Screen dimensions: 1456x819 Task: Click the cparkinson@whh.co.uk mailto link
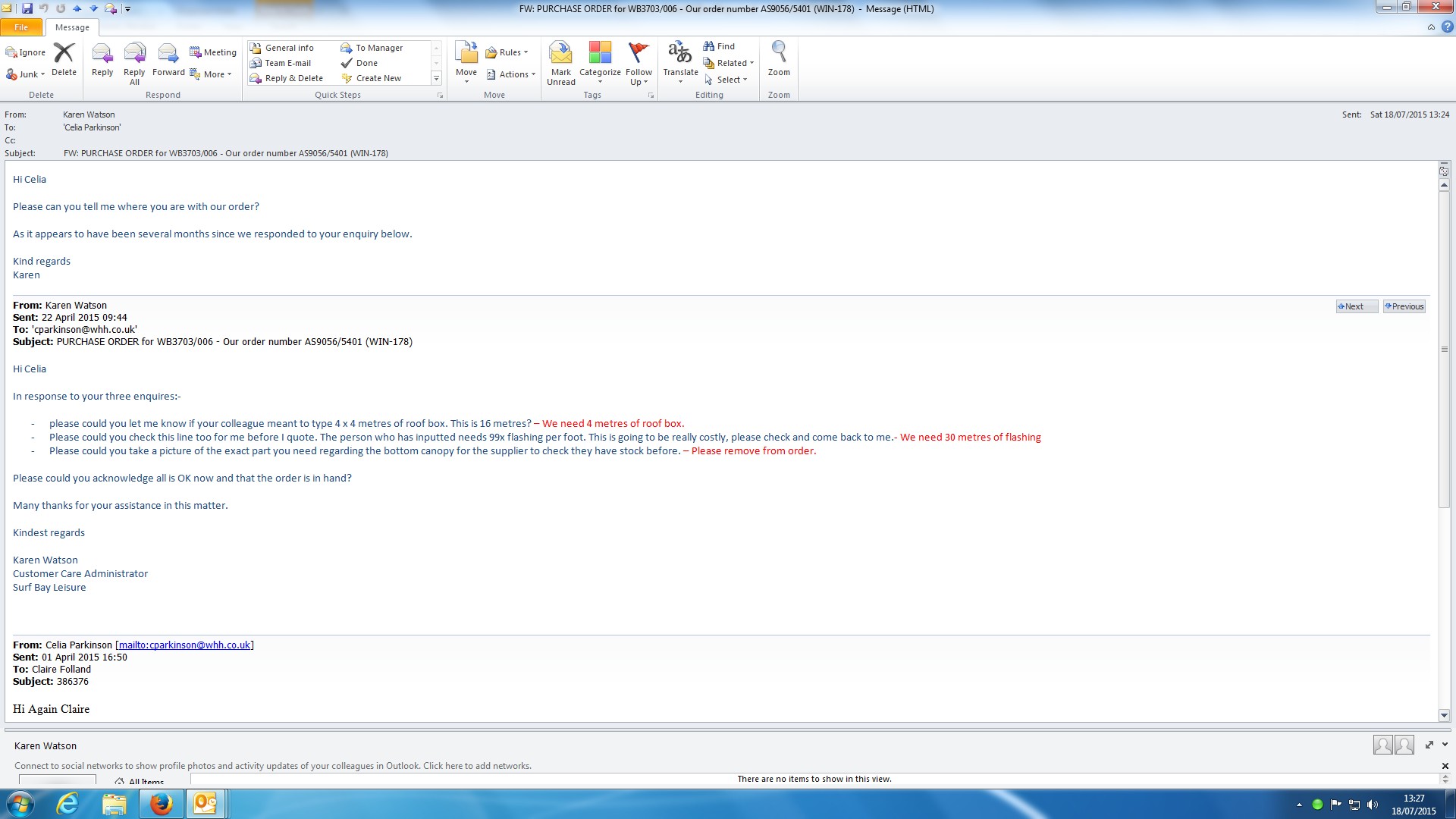(x=184, y=645)
